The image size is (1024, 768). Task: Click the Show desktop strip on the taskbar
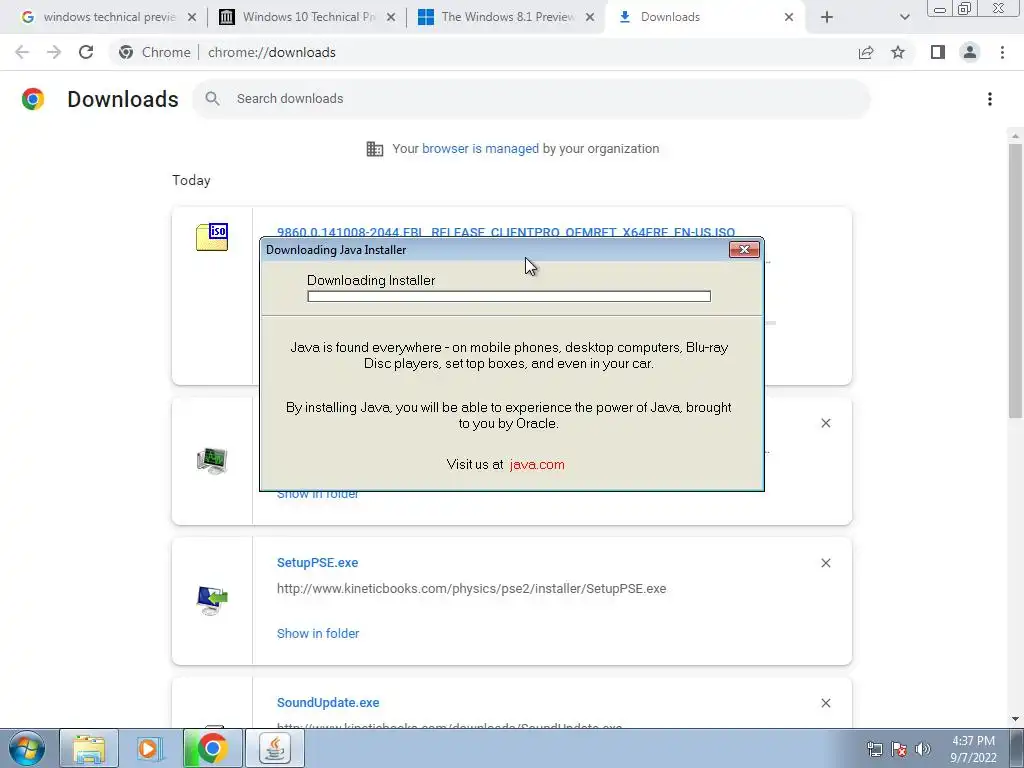(x=1018, y=748)
